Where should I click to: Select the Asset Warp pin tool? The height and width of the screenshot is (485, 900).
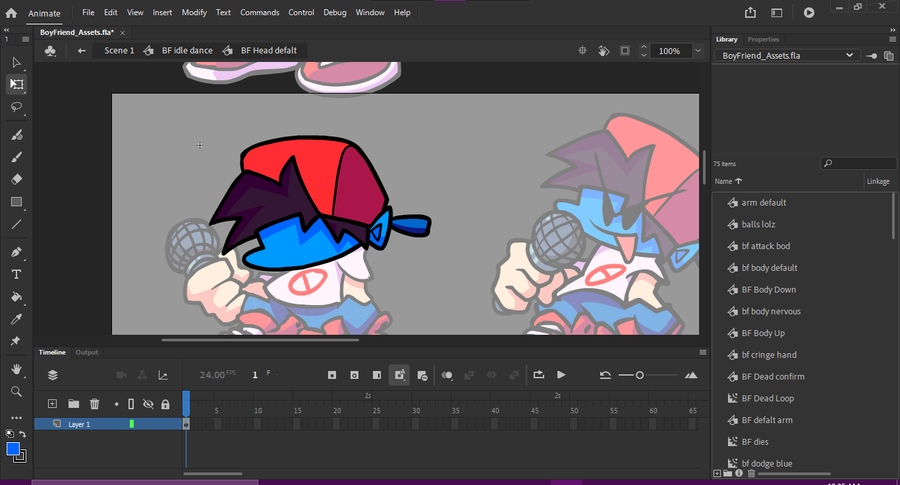pyautogui.click(x=16, y=341)
